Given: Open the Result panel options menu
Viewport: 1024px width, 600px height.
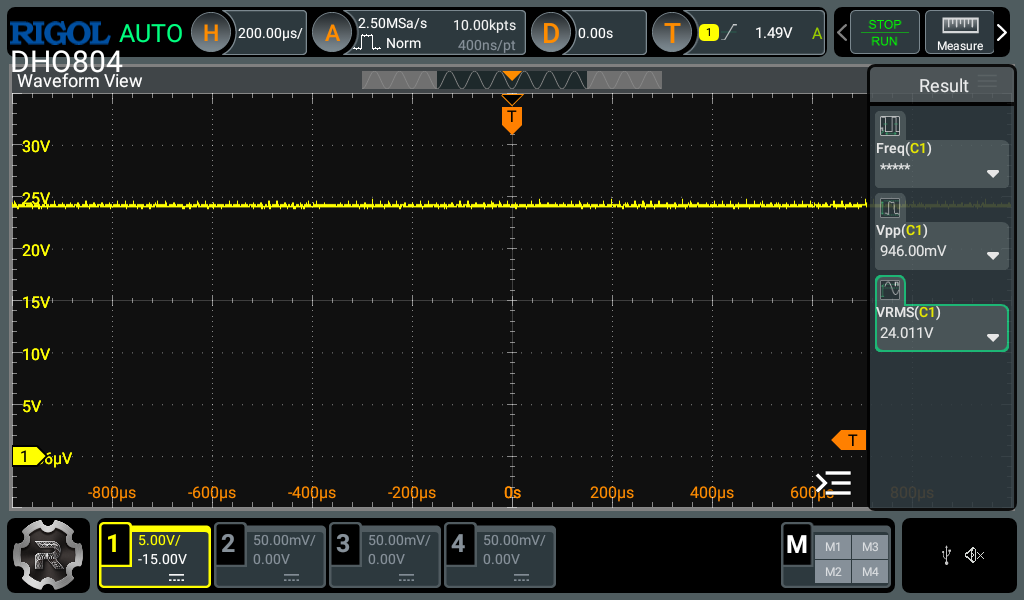Looking at the screenshot, I should [x=987, y=84].
